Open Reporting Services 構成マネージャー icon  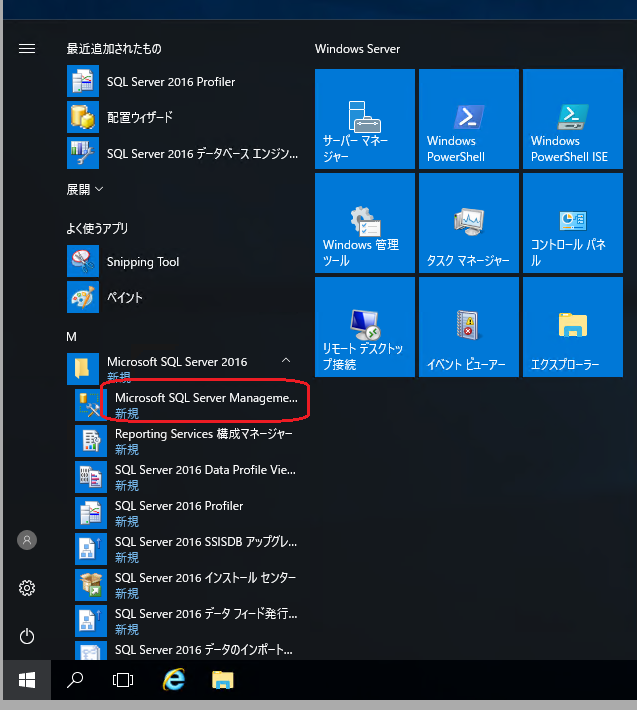(91, 441)
